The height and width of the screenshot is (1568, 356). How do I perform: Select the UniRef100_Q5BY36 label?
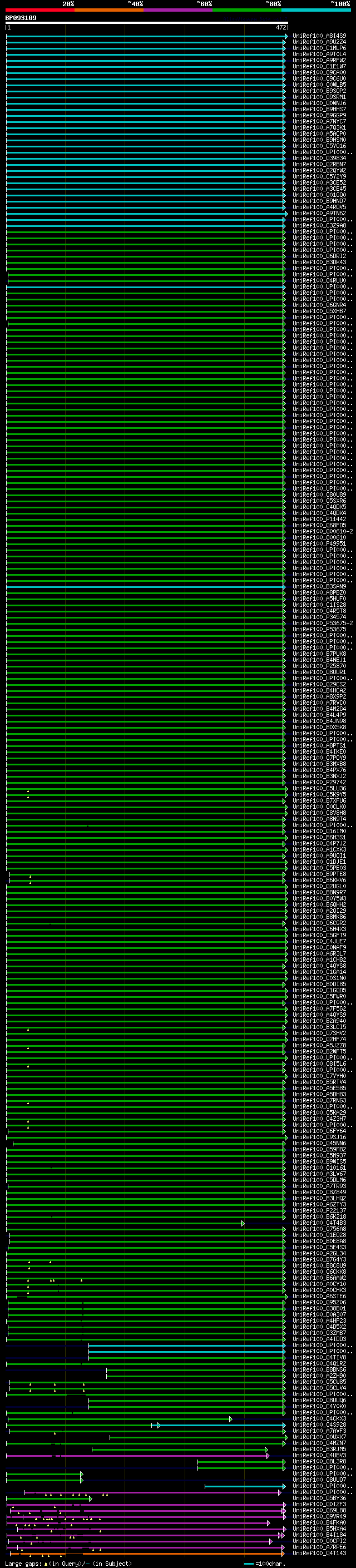pos(319,1498)
